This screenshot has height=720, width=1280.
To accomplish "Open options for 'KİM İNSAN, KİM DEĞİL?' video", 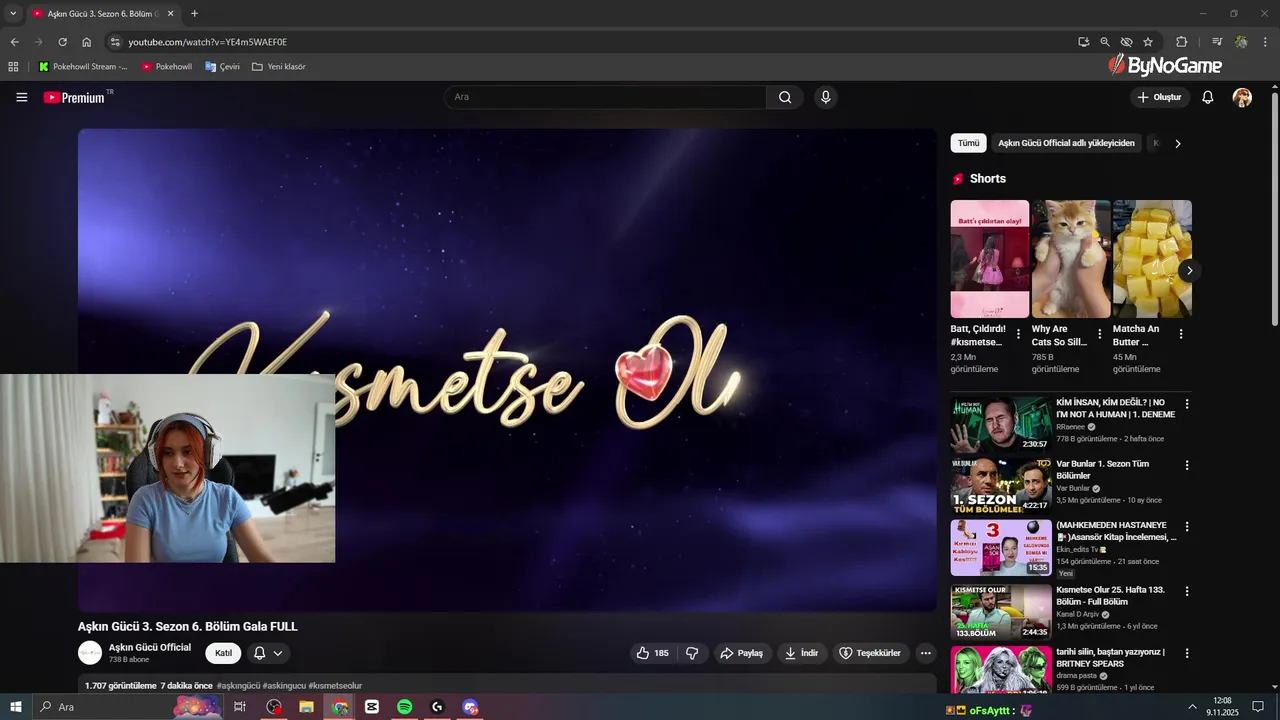I will [x=1187, y=404].
